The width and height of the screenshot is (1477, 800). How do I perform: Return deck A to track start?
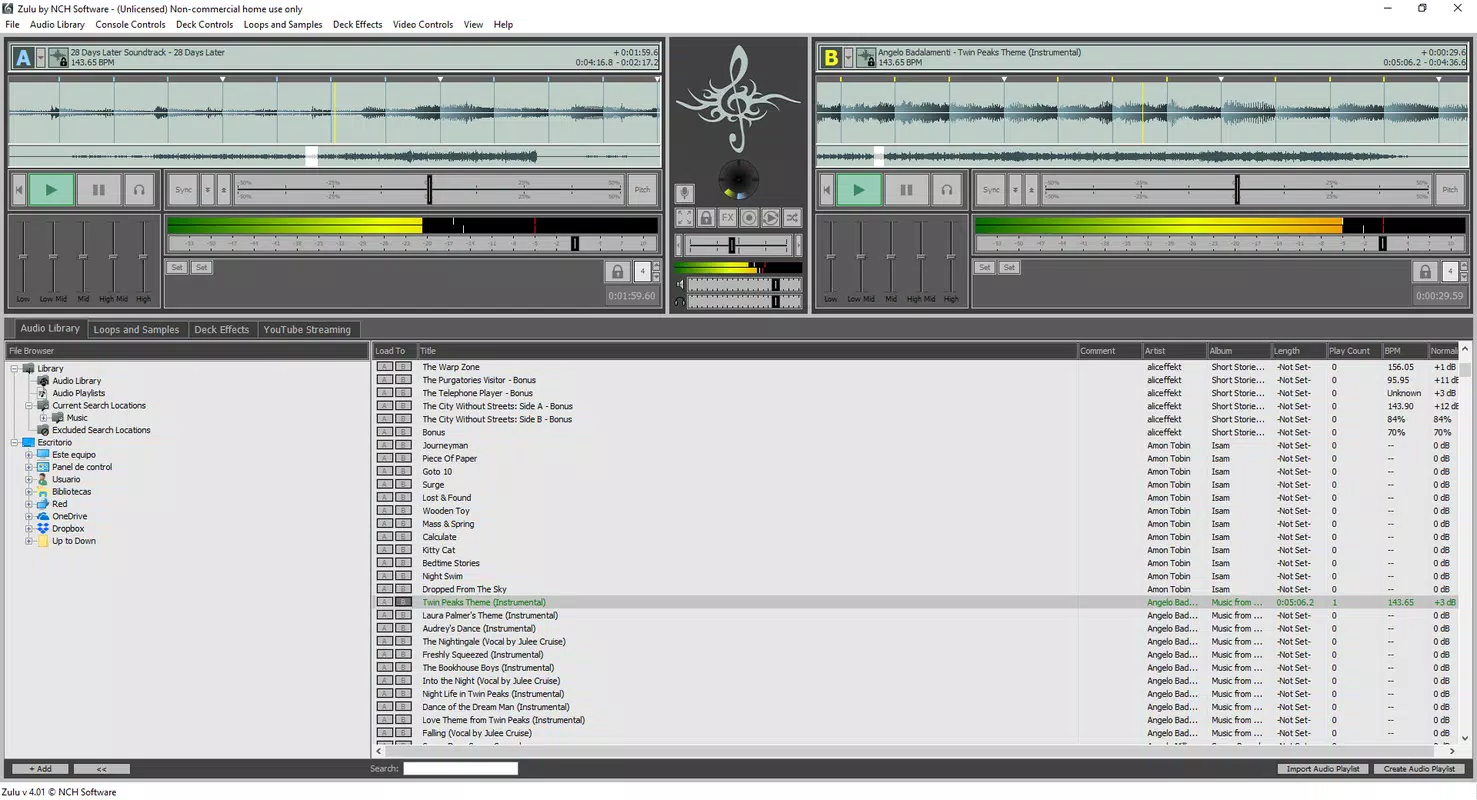click(18, 189)
